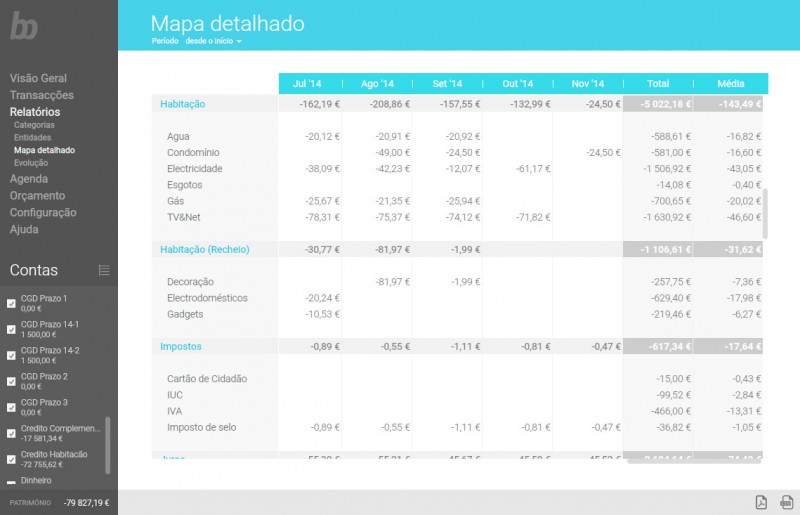Screen dimensions: 800x515
Task: Go to Transacções section
Action: (x=42, y=95)
